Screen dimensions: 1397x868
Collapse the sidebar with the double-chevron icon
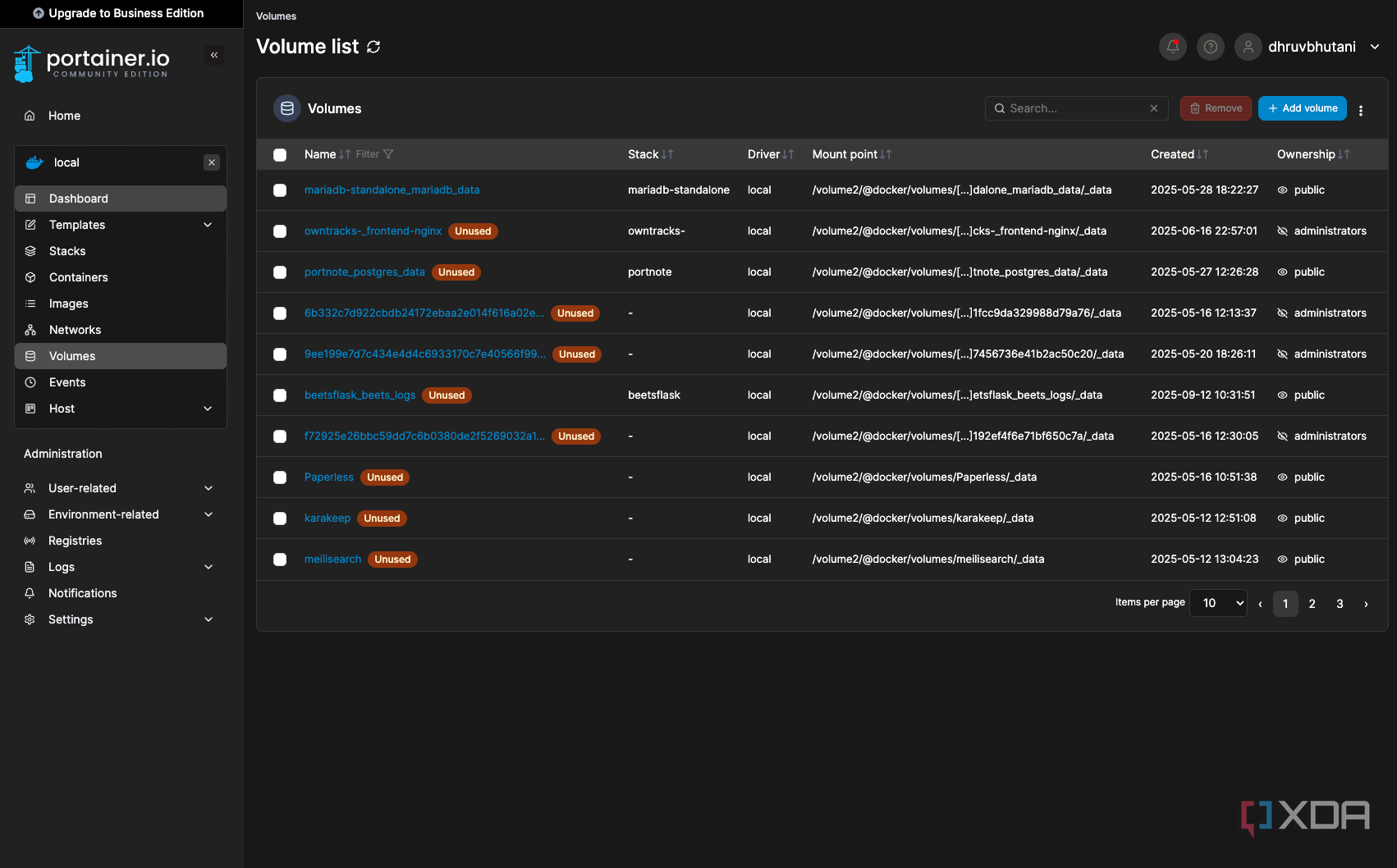click(x=214, y=55)
